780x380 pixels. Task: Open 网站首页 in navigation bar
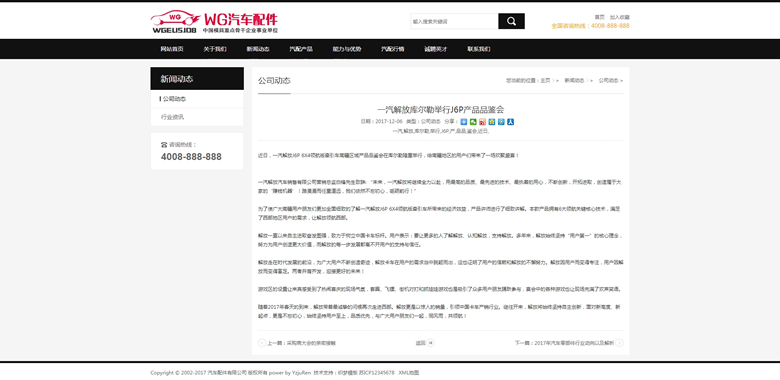[172, 49]
